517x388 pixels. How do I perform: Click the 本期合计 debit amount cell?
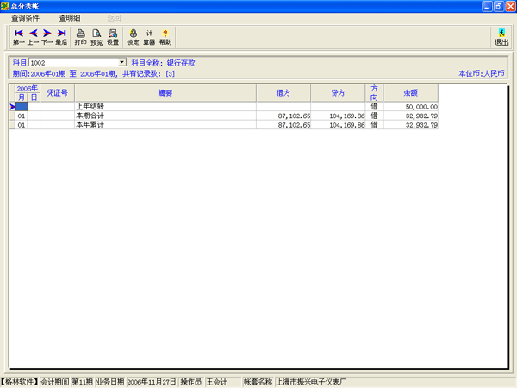(283, 116)
